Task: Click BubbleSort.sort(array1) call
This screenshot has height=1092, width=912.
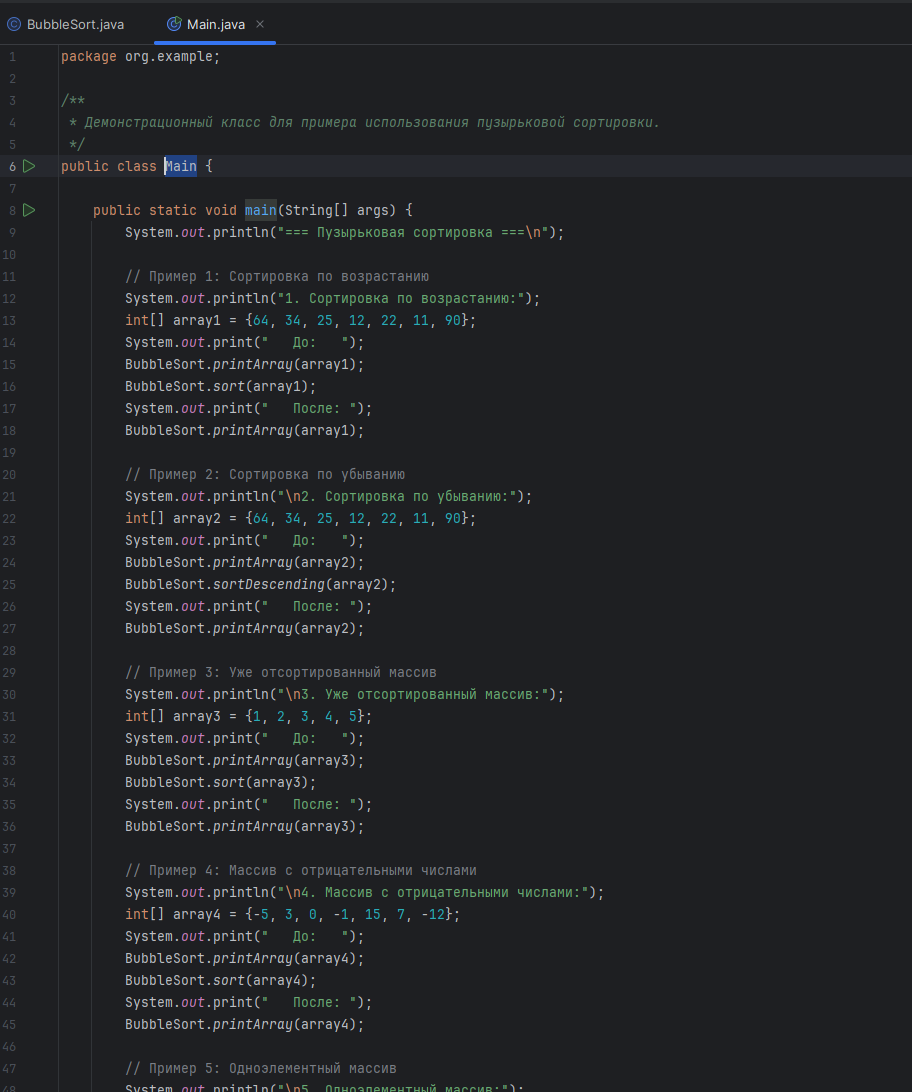Action: tap(221, 387)
